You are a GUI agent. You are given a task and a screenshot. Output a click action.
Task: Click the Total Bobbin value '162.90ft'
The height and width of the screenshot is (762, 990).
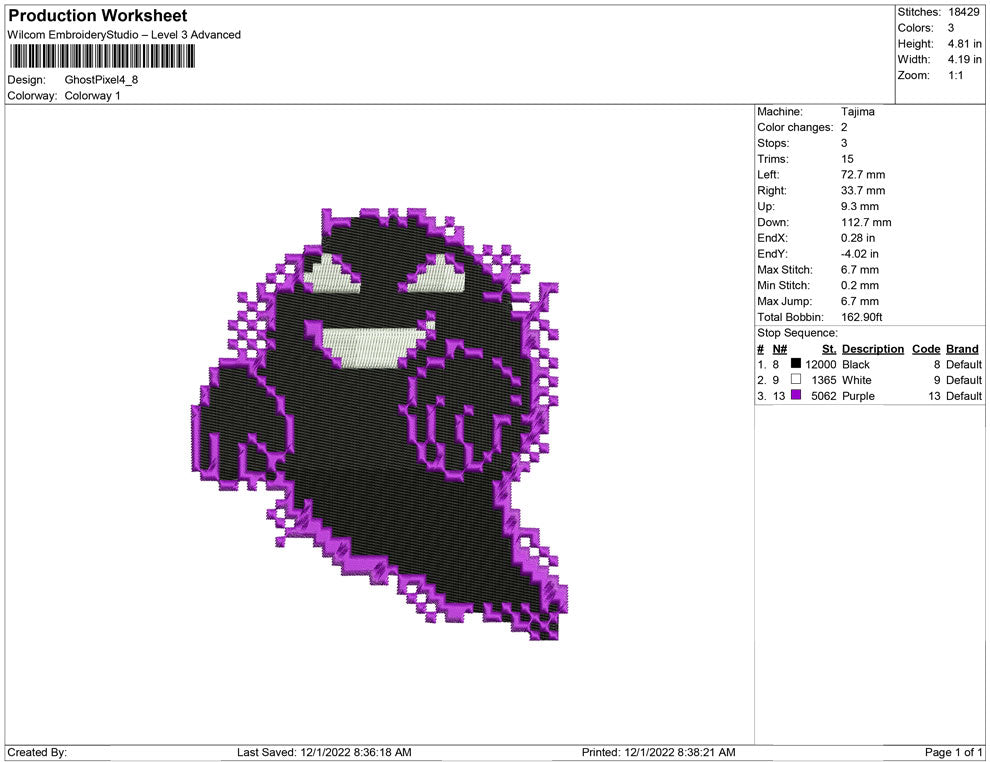point(861,317)
